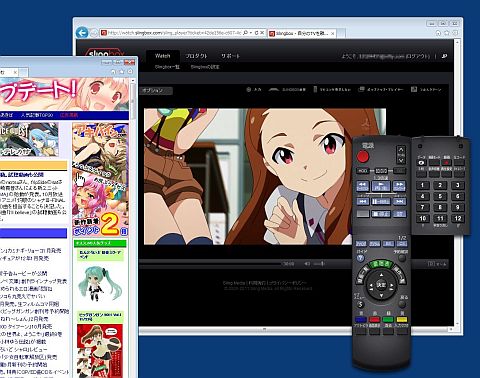Click green 番組表 program guide button
This screenshot has width=480, height=378.
[x=381, y=264]
